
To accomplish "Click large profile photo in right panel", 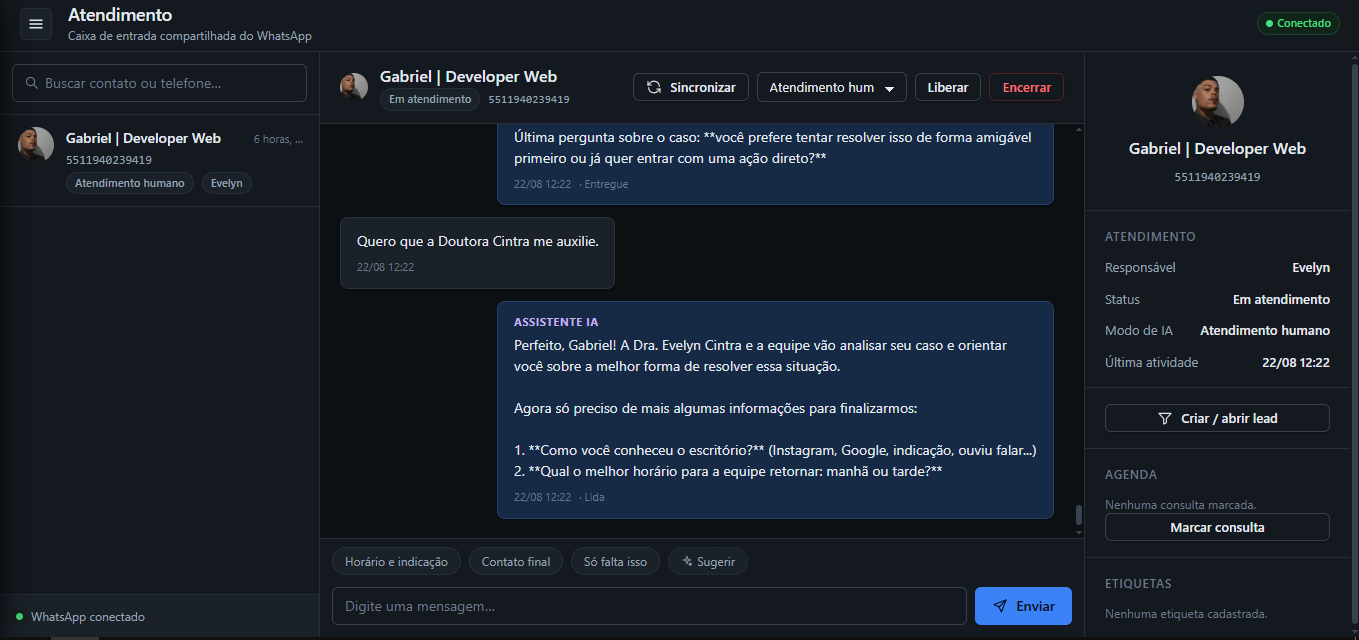I will [x=1218, y=102].
